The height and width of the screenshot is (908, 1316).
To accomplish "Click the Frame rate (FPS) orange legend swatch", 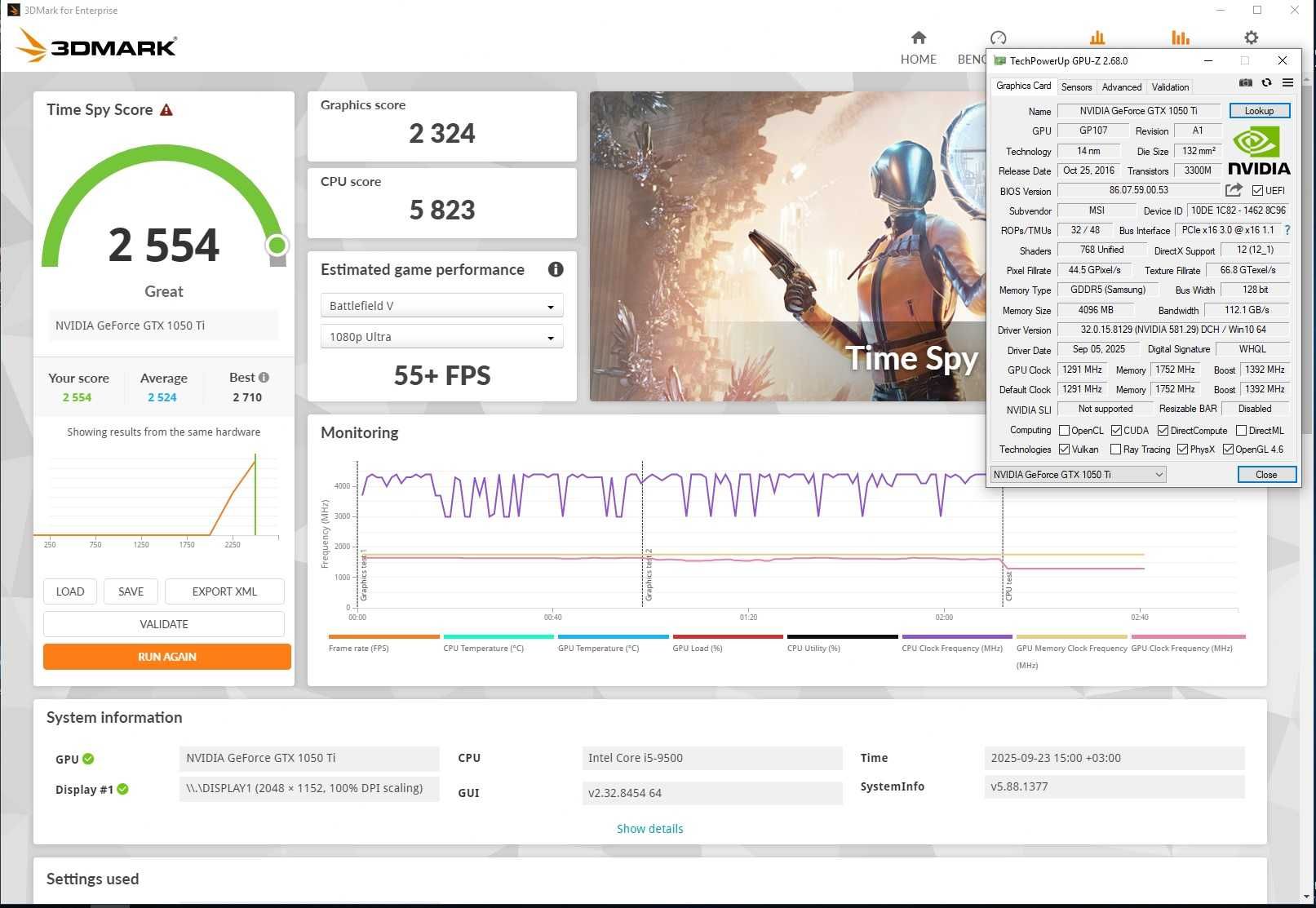I will (x=383, y=636).
